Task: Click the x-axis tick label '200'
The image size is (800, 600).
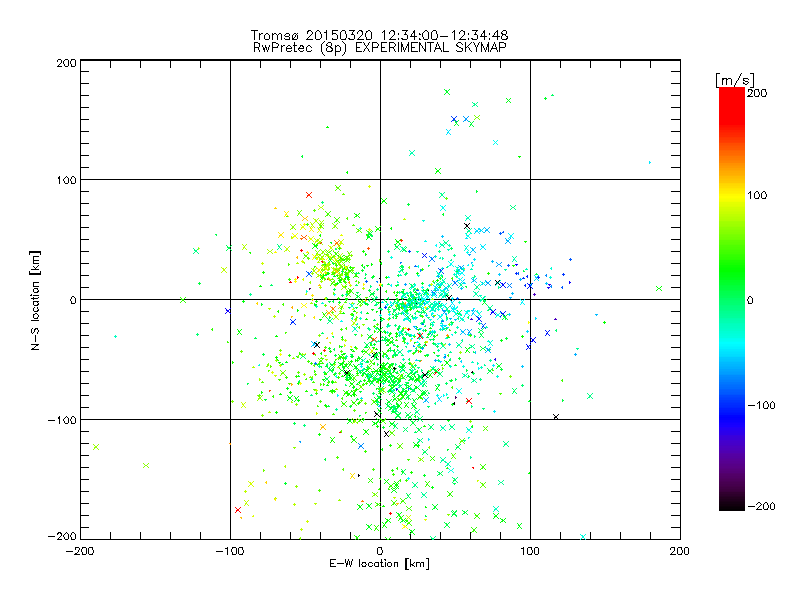Action: pos(680,551)
